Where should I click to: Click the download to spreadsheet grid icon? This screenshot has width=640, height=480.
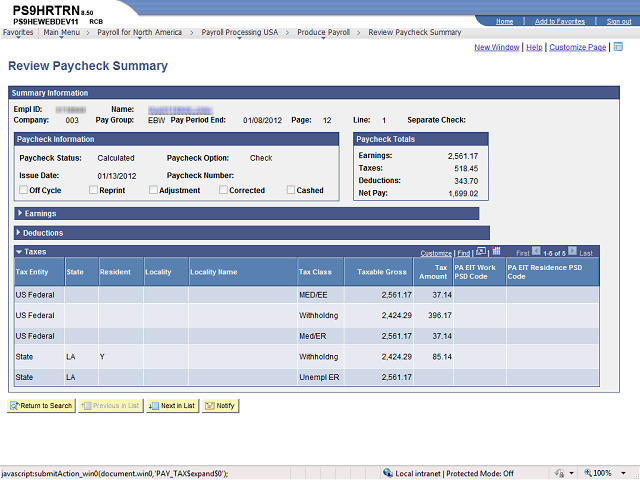496,251
